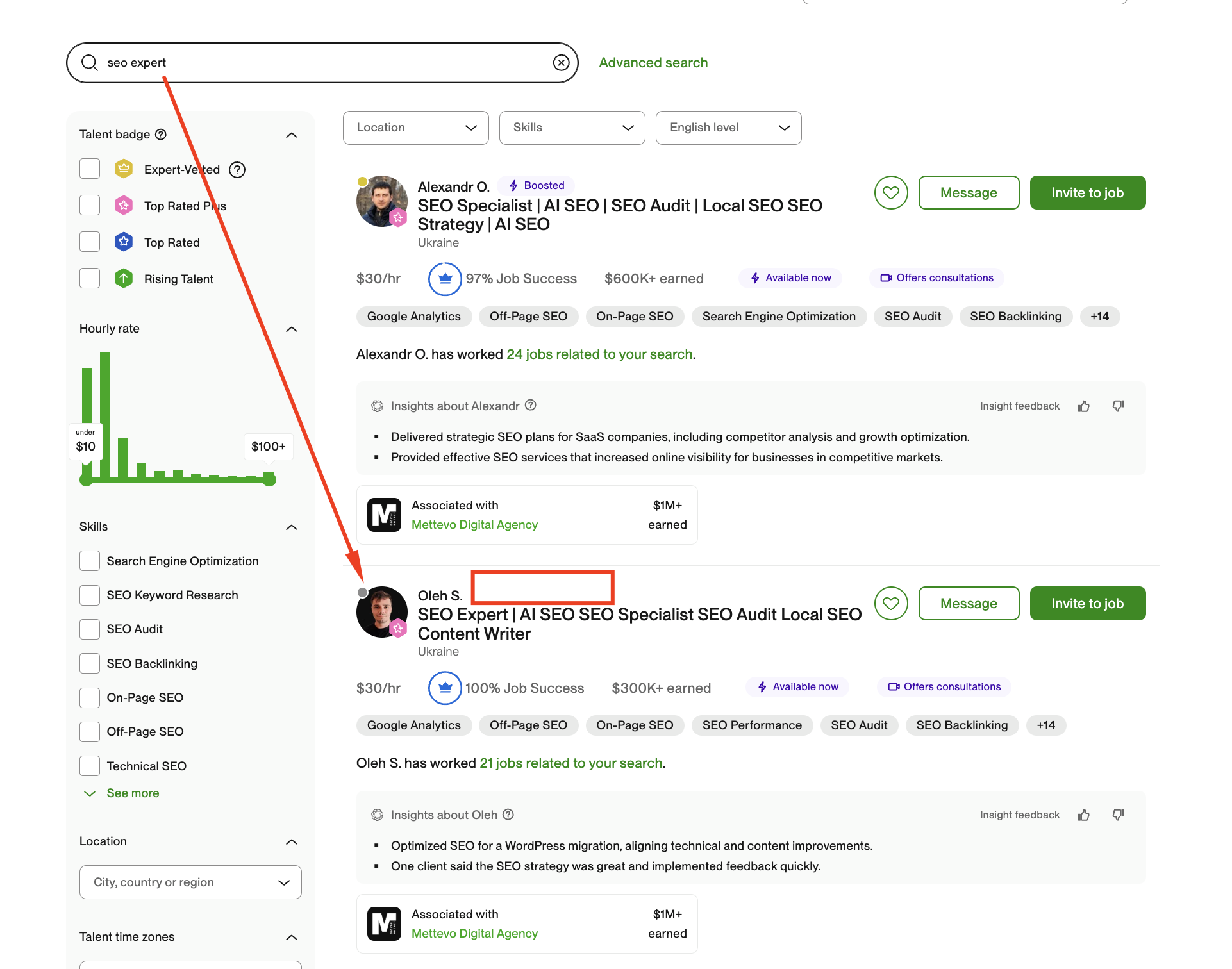This screenshot has width=1232, height=969.
Task: Invite Alexandr O. to job
Action: point(1087,192)
